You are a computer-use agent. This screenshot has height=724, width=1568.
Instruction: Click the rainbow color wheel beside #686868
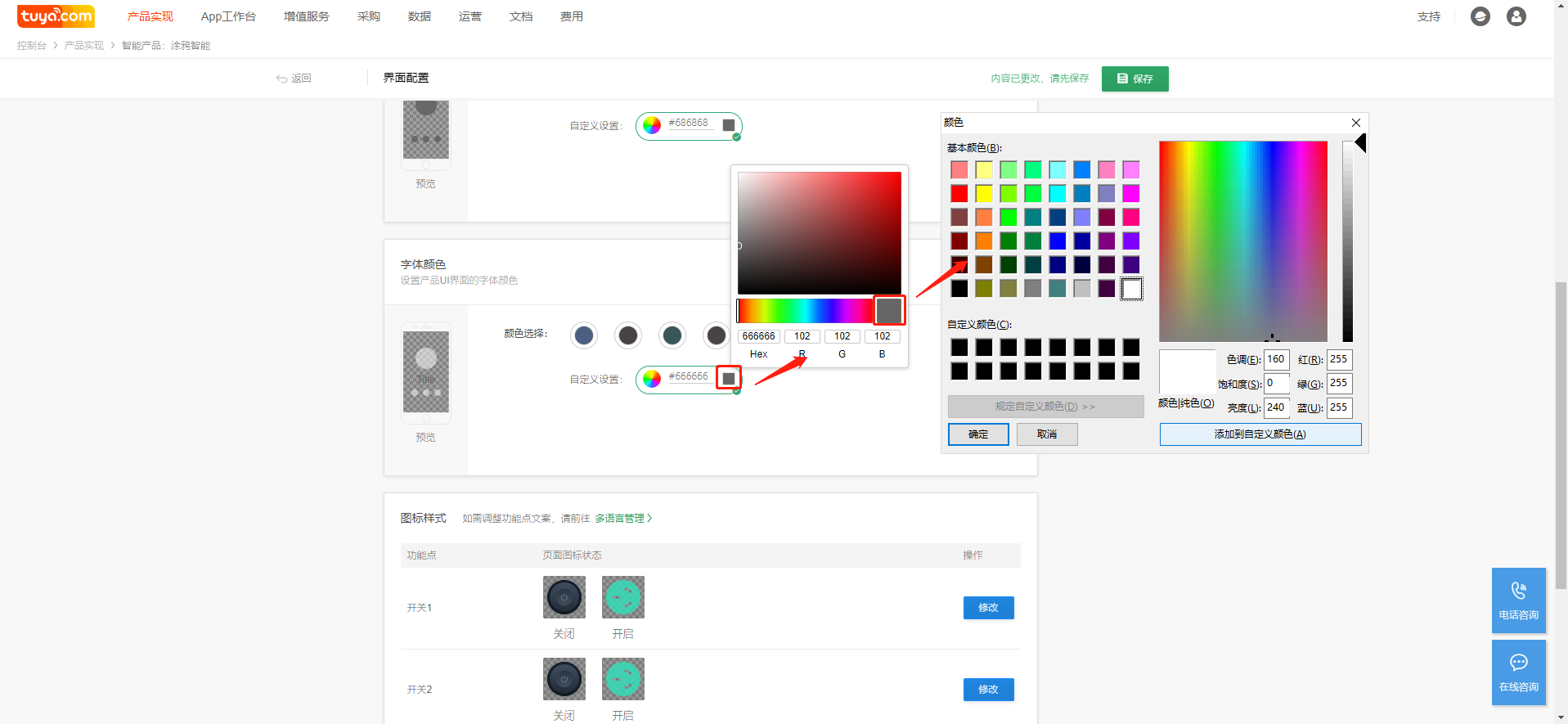652,125
